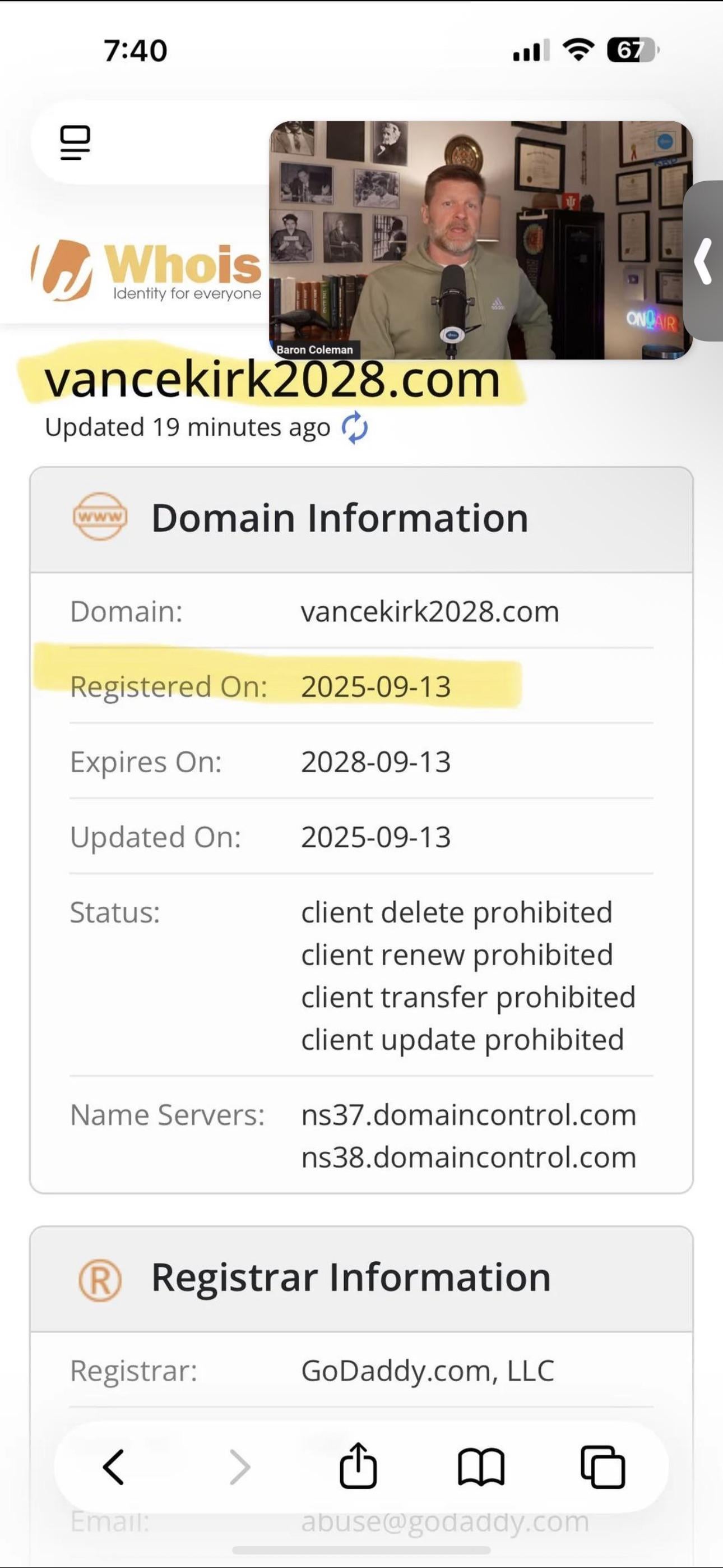Tap the highlighted vancekirk2028.com heading
723x1568 pixels.
click(x=272, y=380)
